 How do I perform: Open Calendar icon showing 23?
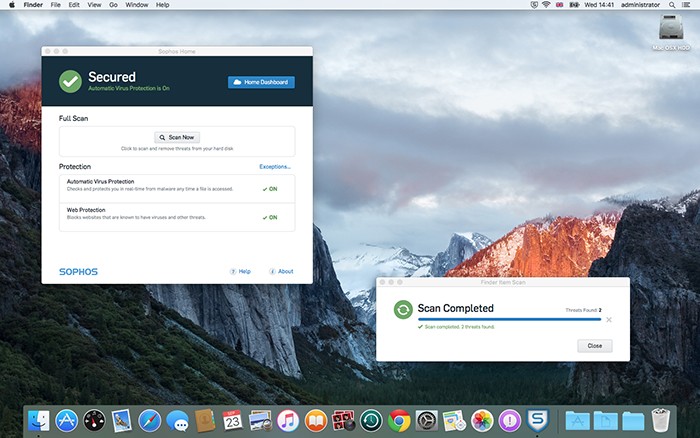point(233,421)
